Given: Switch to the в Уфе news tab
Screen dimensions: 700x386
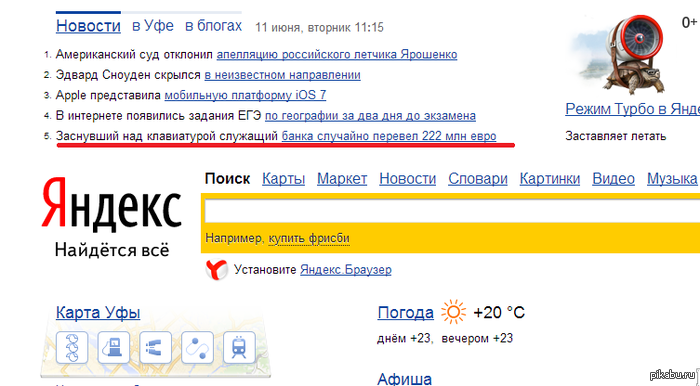Looking at the screenshot, I should point(153,26).
